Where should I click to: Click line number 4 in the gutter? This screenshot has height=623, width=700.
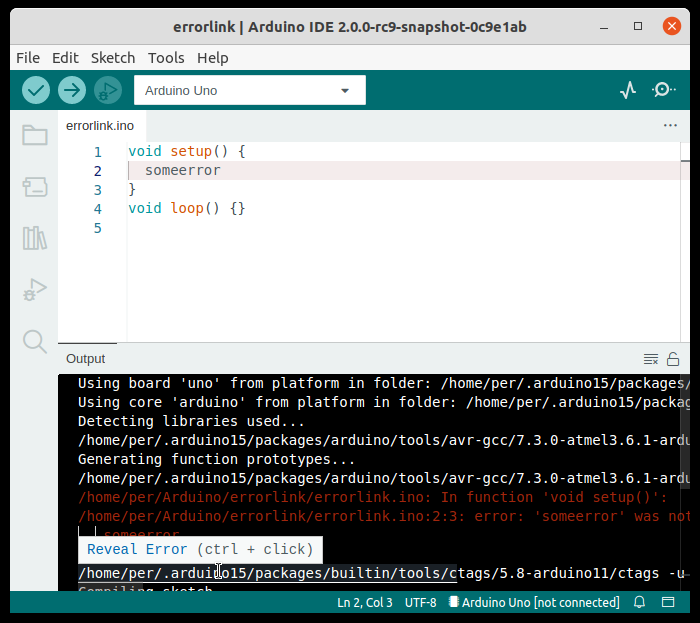click(98, 209)
